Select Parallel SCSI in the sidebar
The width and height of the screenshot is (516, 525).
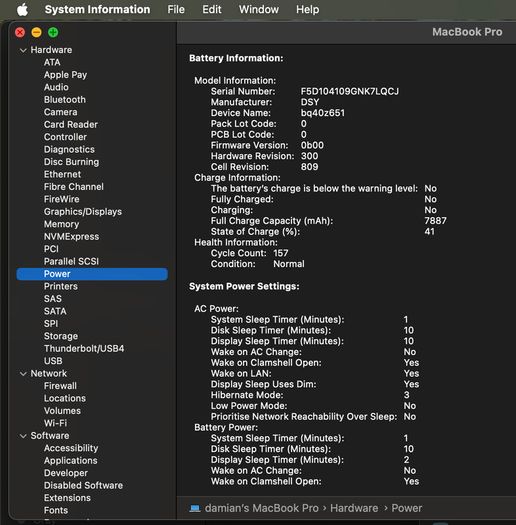[x=71, y=261]
